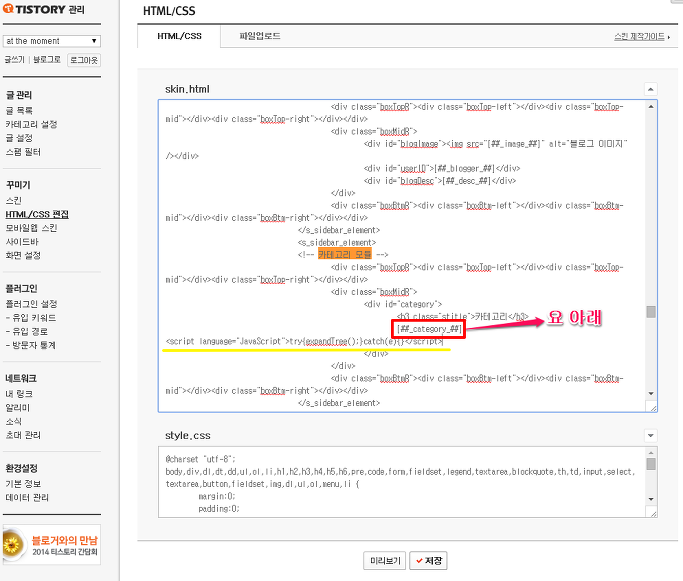Click style.css scrollbar up arrow

point(651,453)
